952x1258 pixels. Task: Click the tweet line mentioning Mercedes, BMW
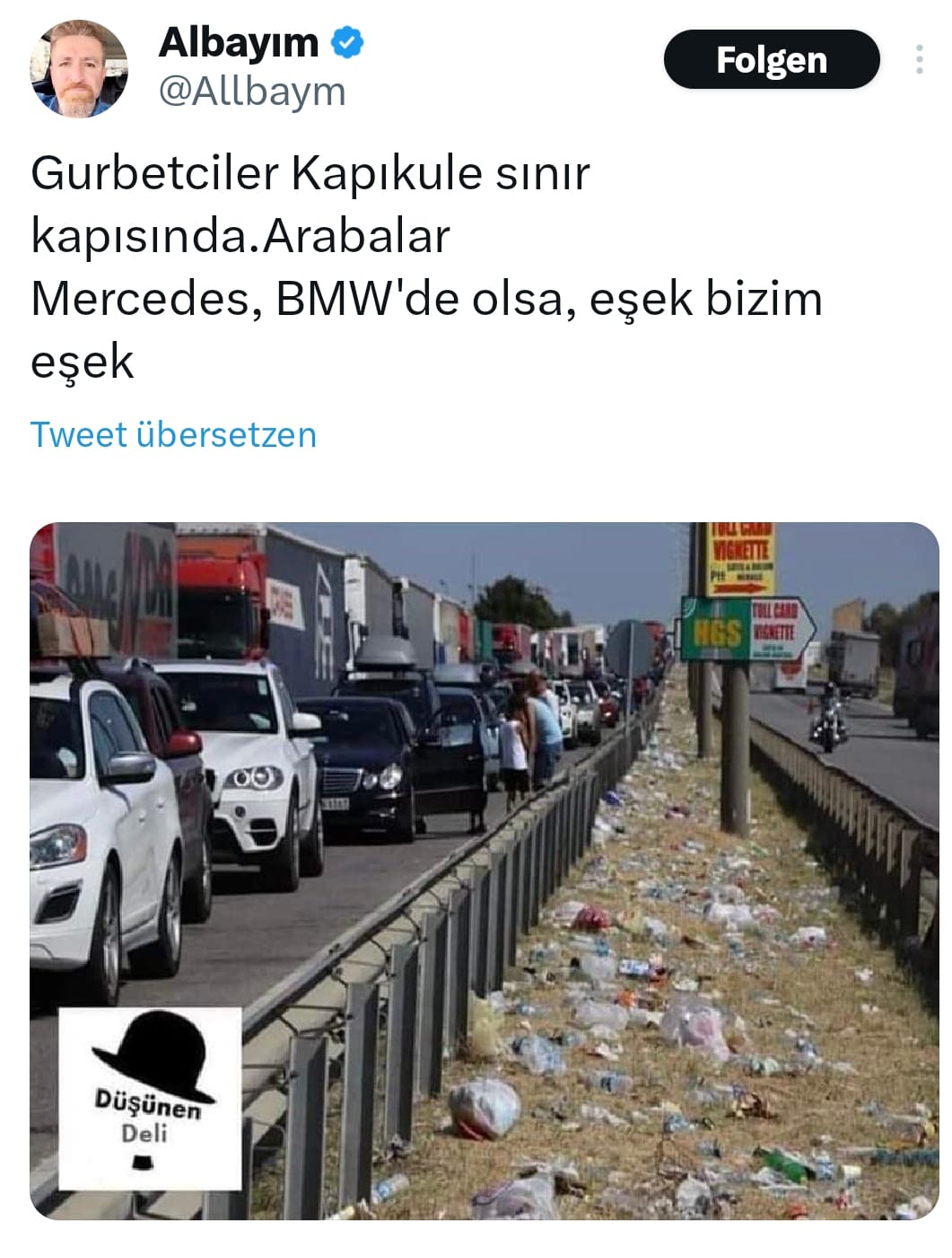pyautogui.click(x=427, y=299)
